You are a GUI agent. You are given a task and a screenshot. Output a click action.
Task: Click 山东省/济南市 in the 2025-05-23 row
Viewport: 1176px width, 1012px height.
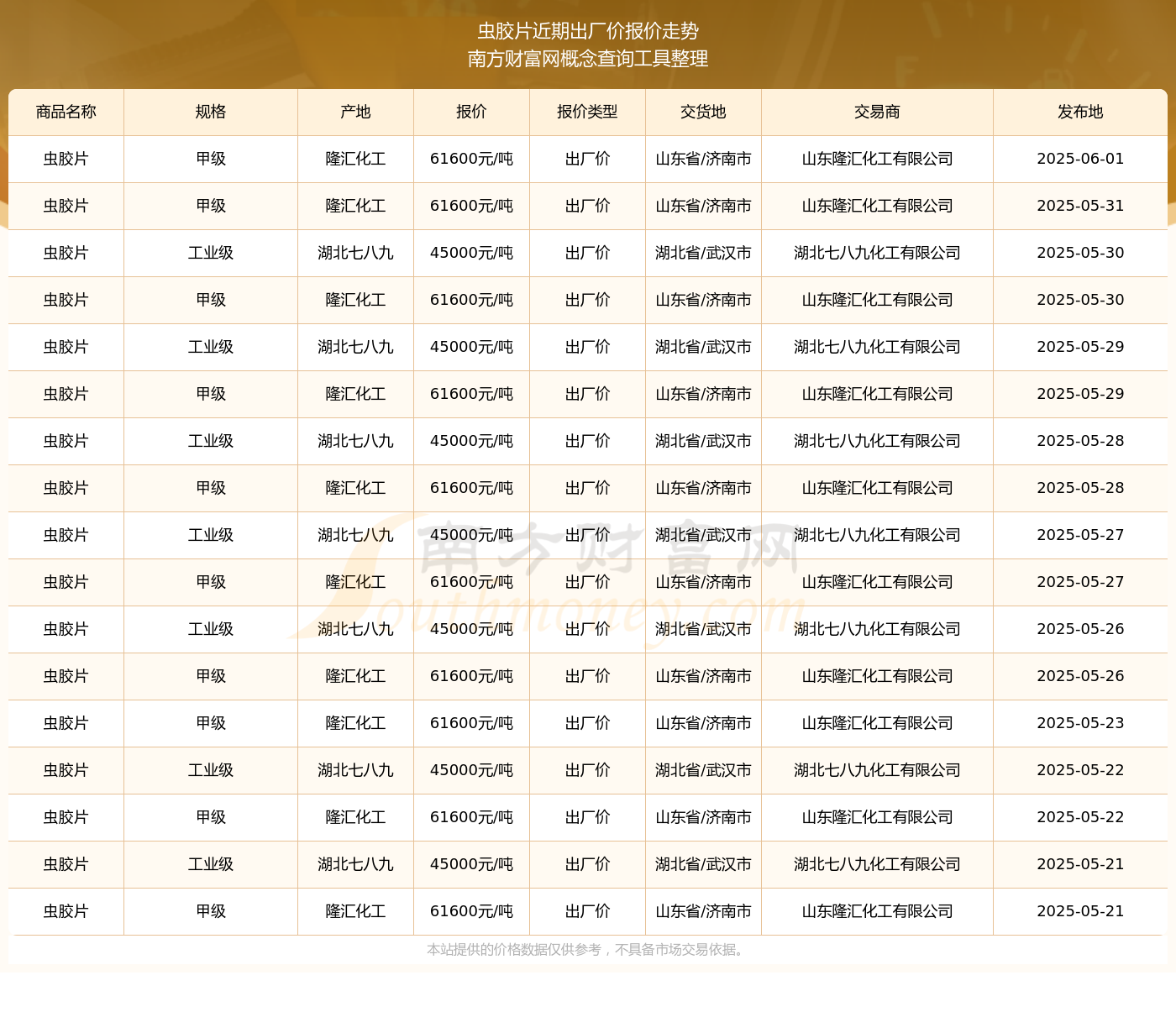point(703,723)
